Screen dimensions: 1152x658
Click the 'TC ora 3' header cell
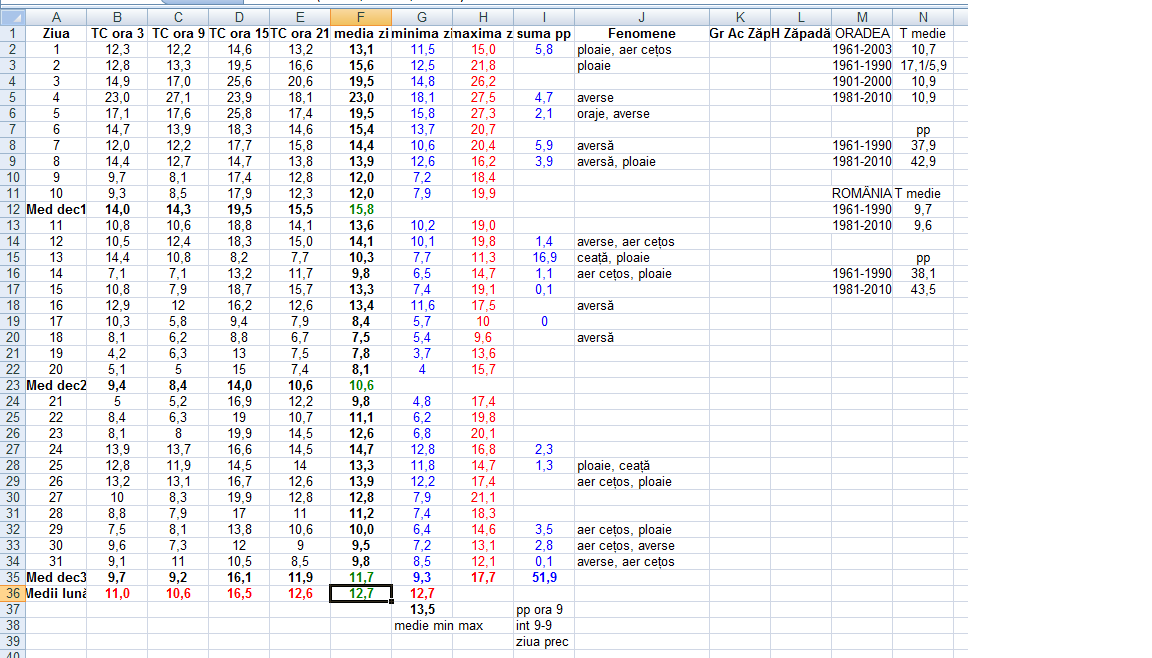[x=117, y=34]
